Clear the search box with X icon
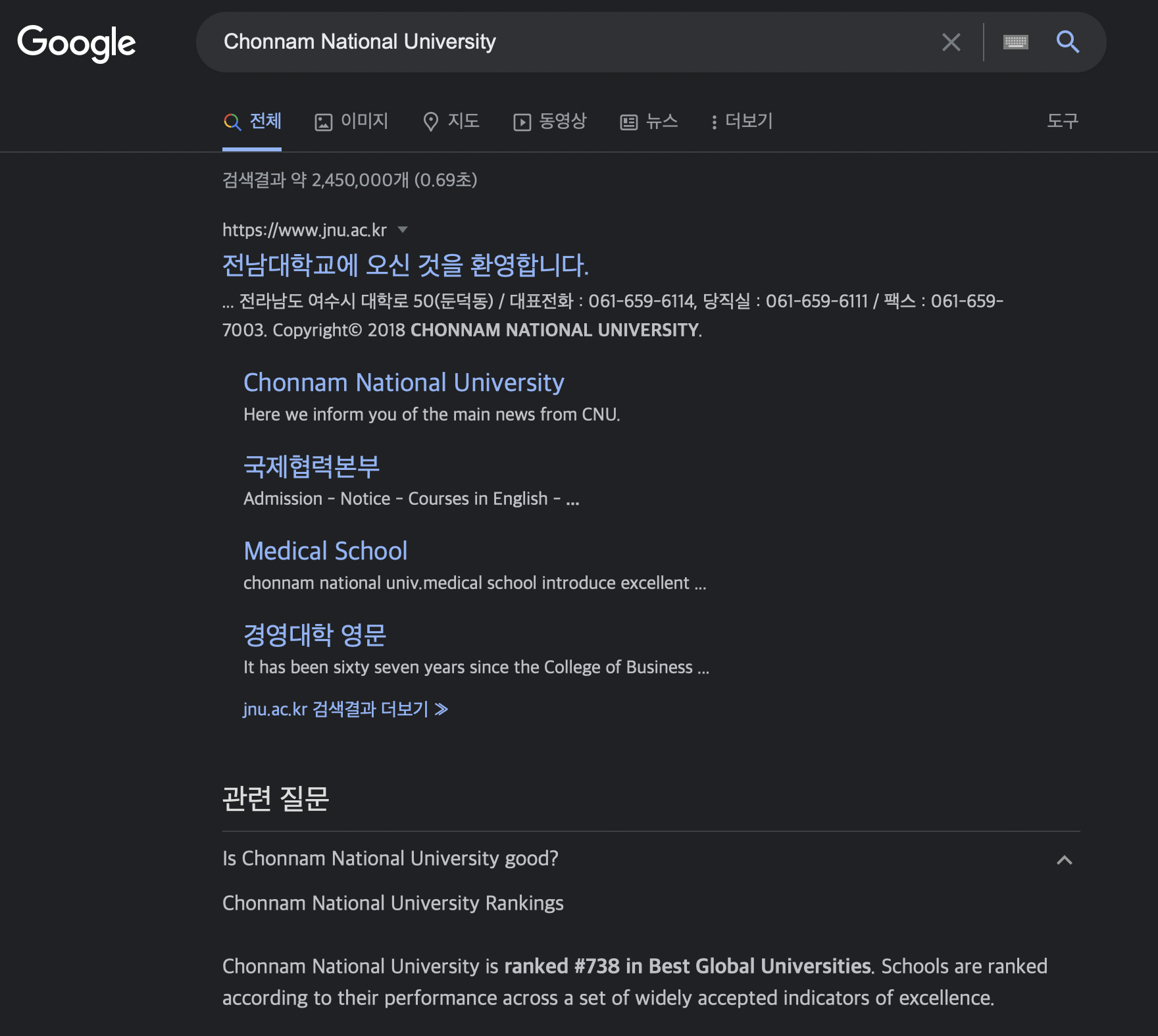1158x1036 pixels. coord(951,42)
